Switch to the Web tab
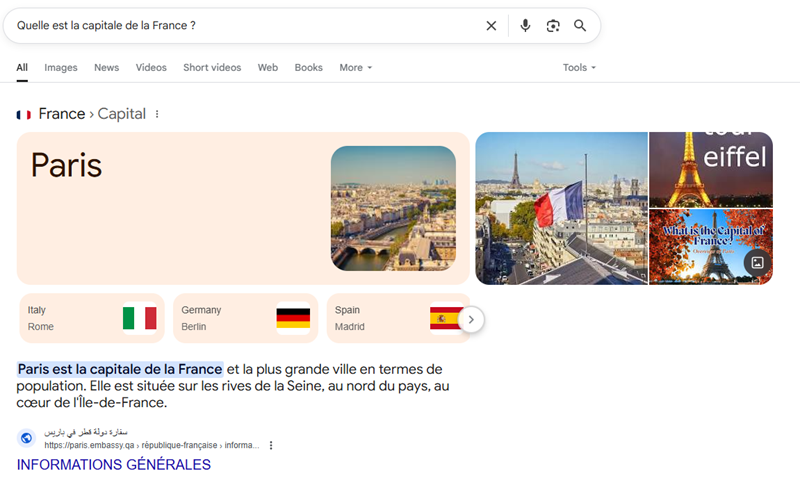 click(268, 67)
